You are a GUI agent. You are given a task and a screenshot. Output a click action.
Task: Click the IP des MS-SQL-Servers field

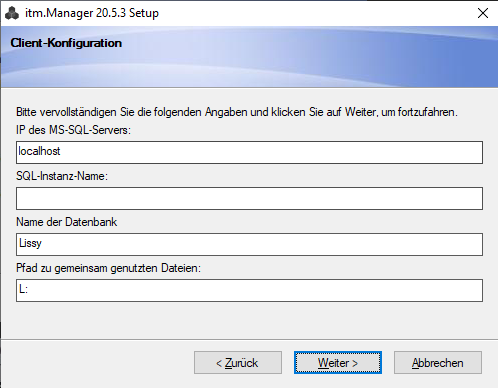[249, 152]
